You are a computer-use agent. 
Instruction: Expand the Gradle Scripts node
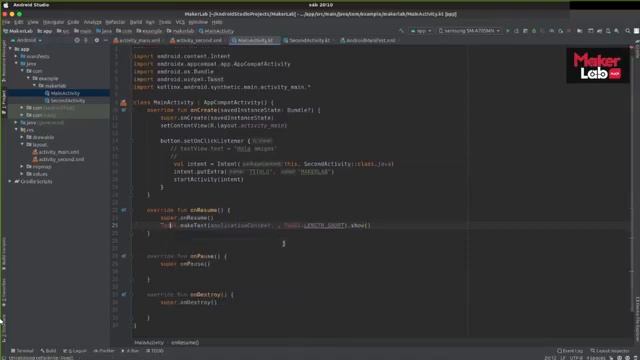[11, 181]
